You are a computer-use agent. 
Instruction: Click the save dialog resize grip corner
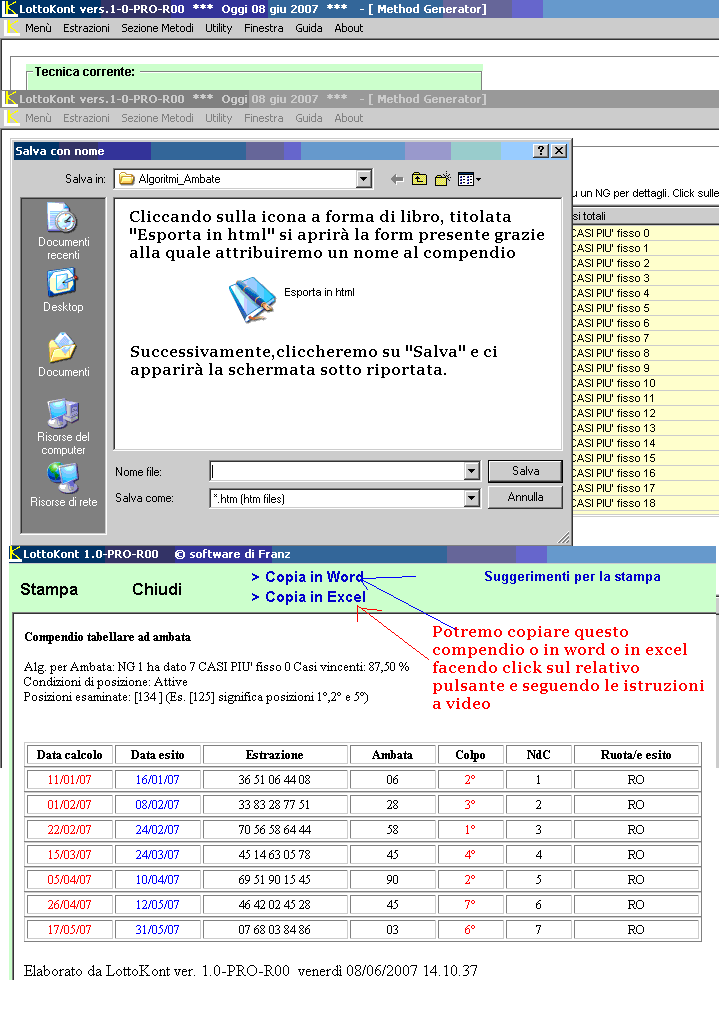564,537
